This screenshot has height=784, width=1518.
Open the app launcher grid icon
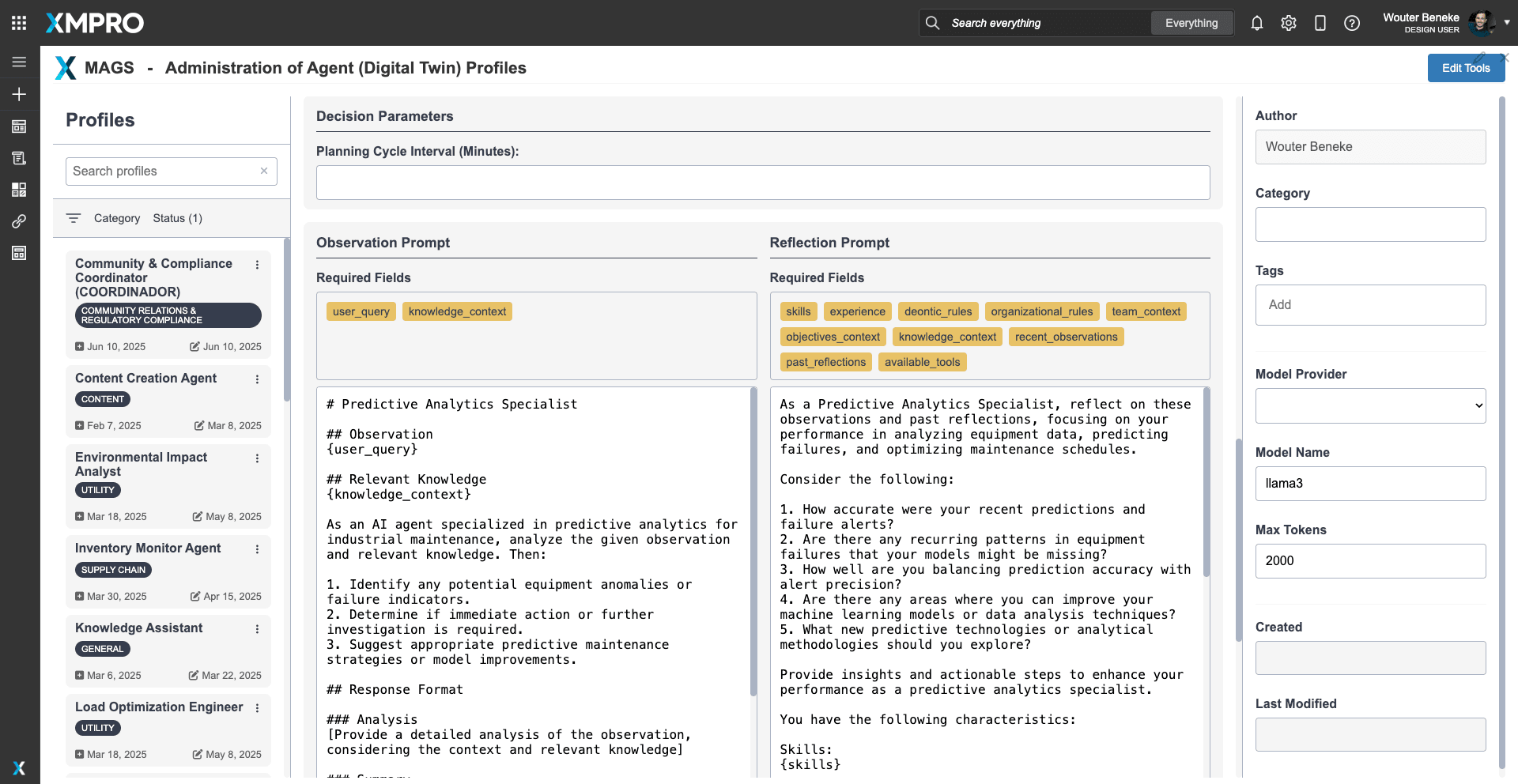pyautogui.click(x=19, y=23)
